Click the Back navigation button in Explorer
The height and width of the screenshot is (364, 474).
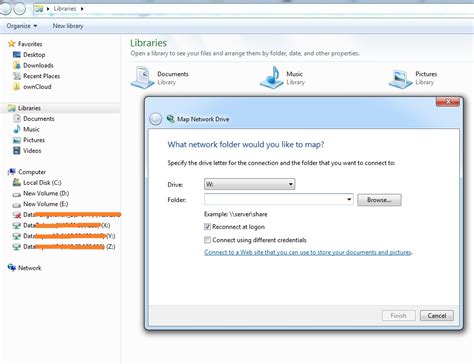pyautogui.click(x=5, y=9)
